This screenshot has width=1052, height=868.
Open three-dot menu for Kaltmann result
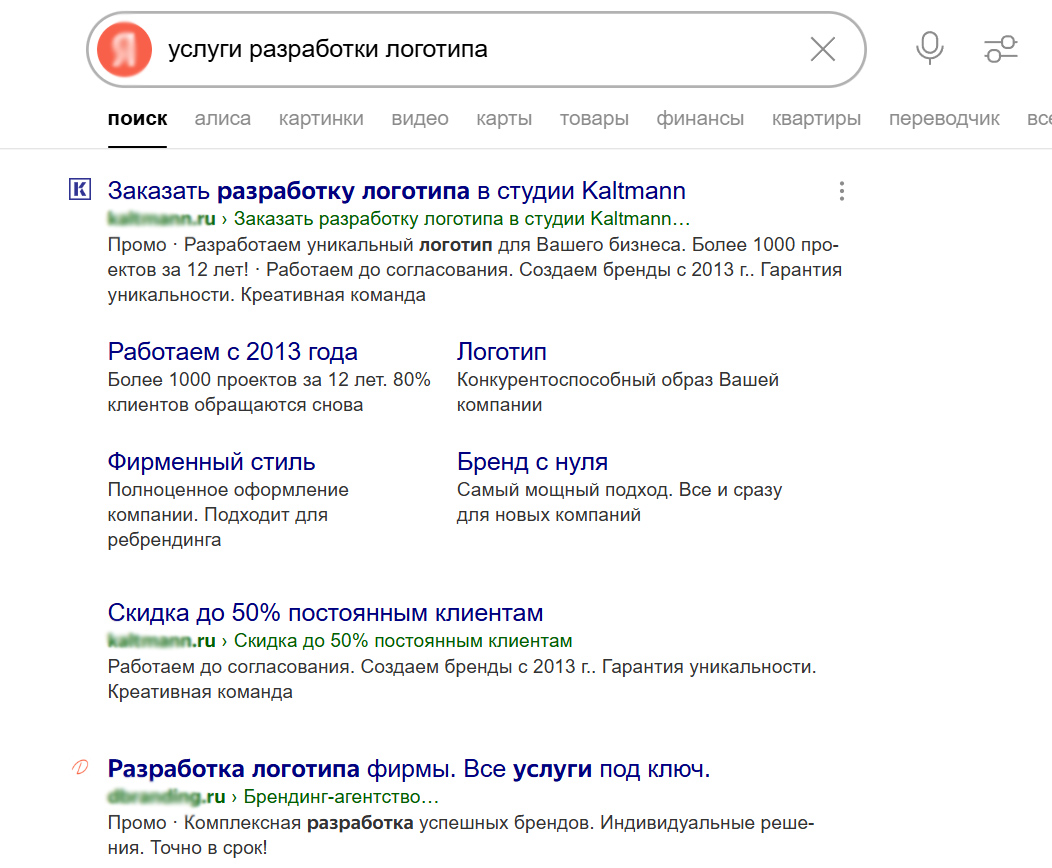pos(842,191)
